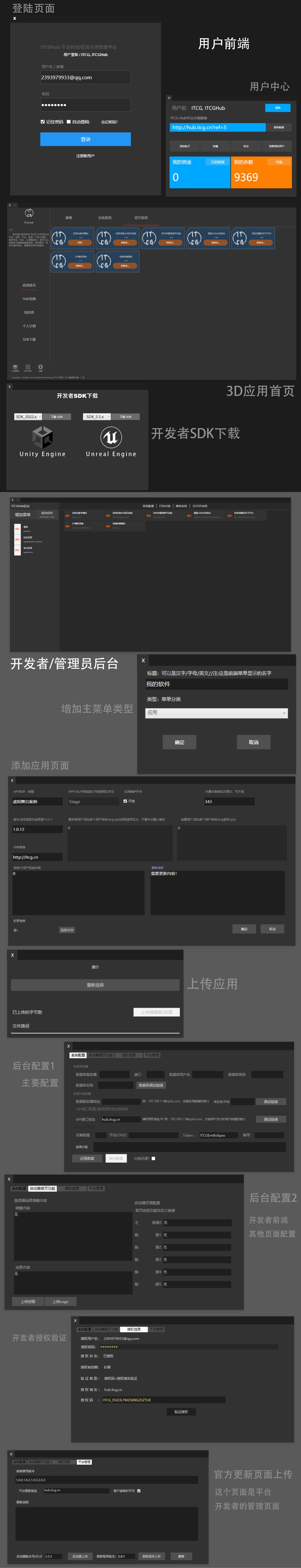Click 测试链接 in the 数据服务器地址 row
Viewport: 301px width, 1568px height.
(271, 1102)
